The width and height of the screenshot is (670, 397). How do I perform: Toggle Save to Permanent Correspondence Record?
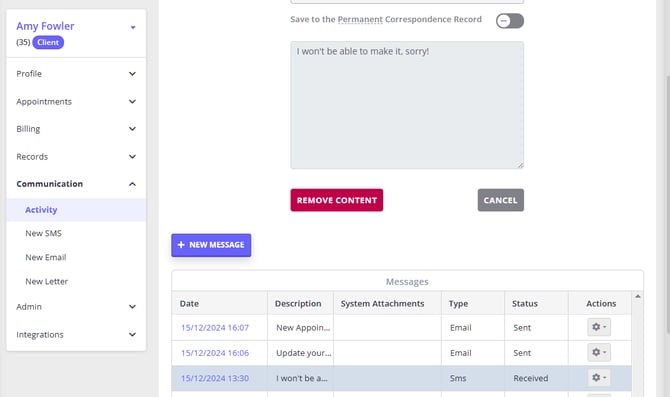pyautogui.click(x=510, y=21)
